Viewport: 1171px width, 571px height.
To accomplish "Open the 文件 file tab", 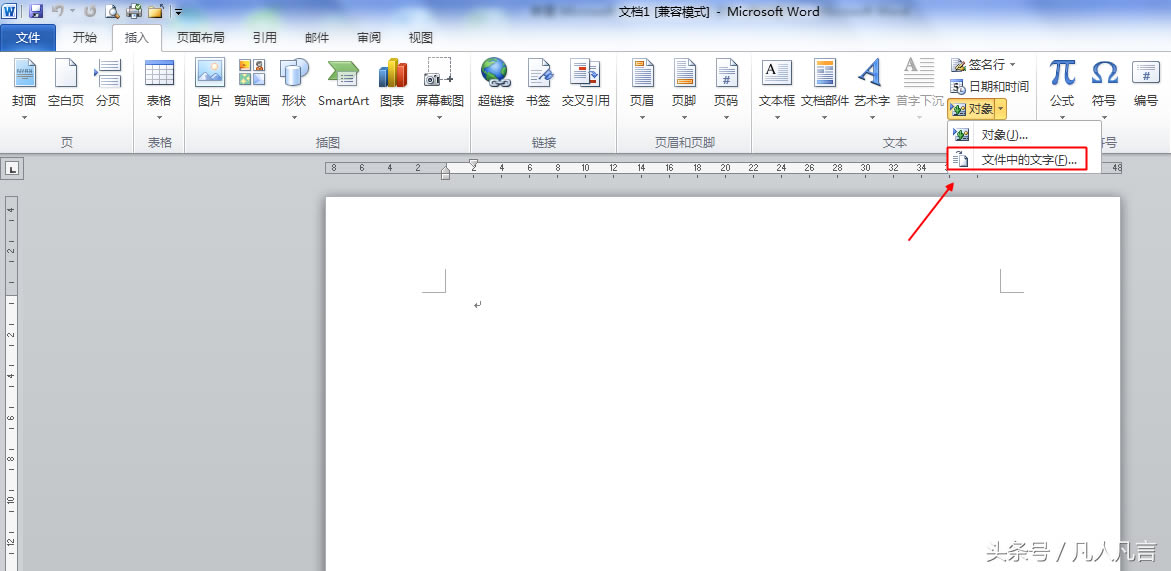I will pyautogui.click(x=28, y=38).
